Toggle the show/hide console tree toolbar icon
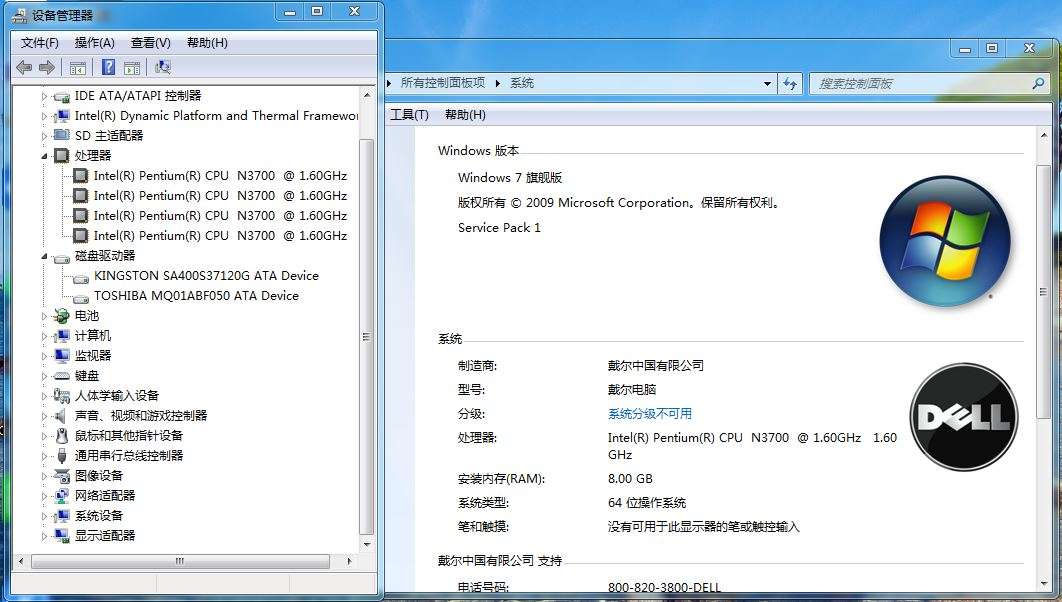Viewport: 1062px width, 602px height. (x=78, y=68)
